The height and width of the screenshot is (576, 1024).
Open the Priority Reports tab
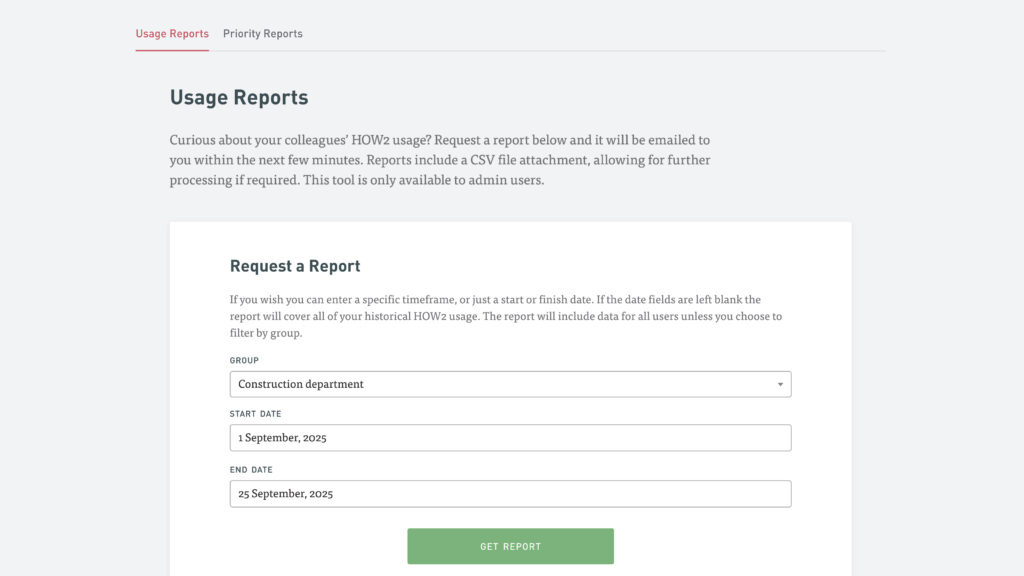tap(263, 33)
